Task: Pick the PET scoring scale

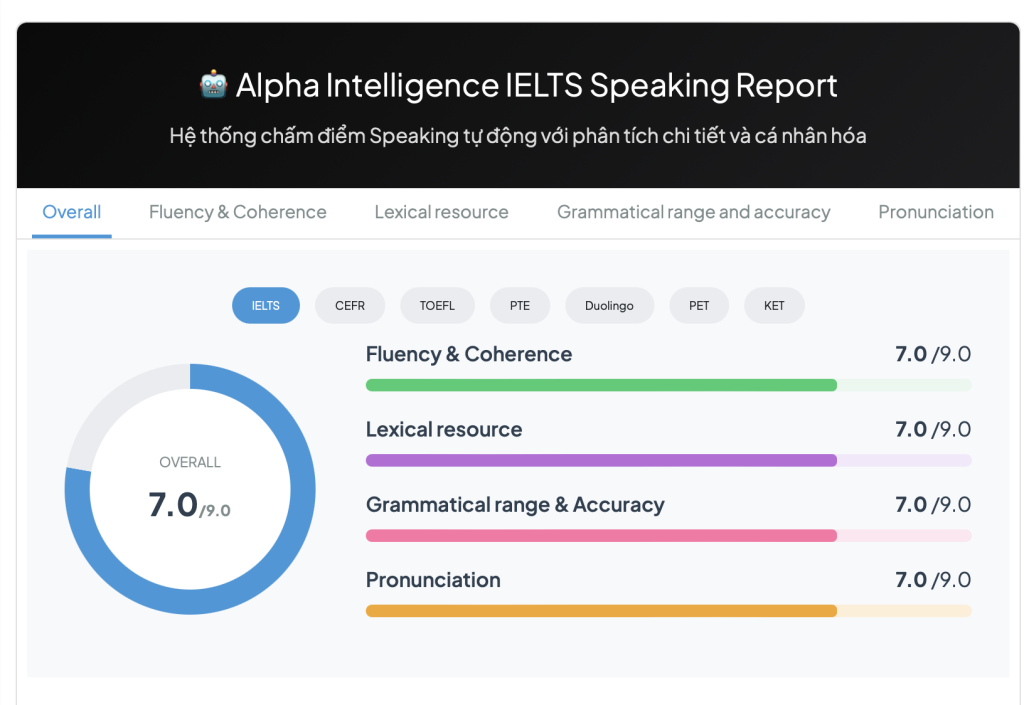Action: coord(699,305)
